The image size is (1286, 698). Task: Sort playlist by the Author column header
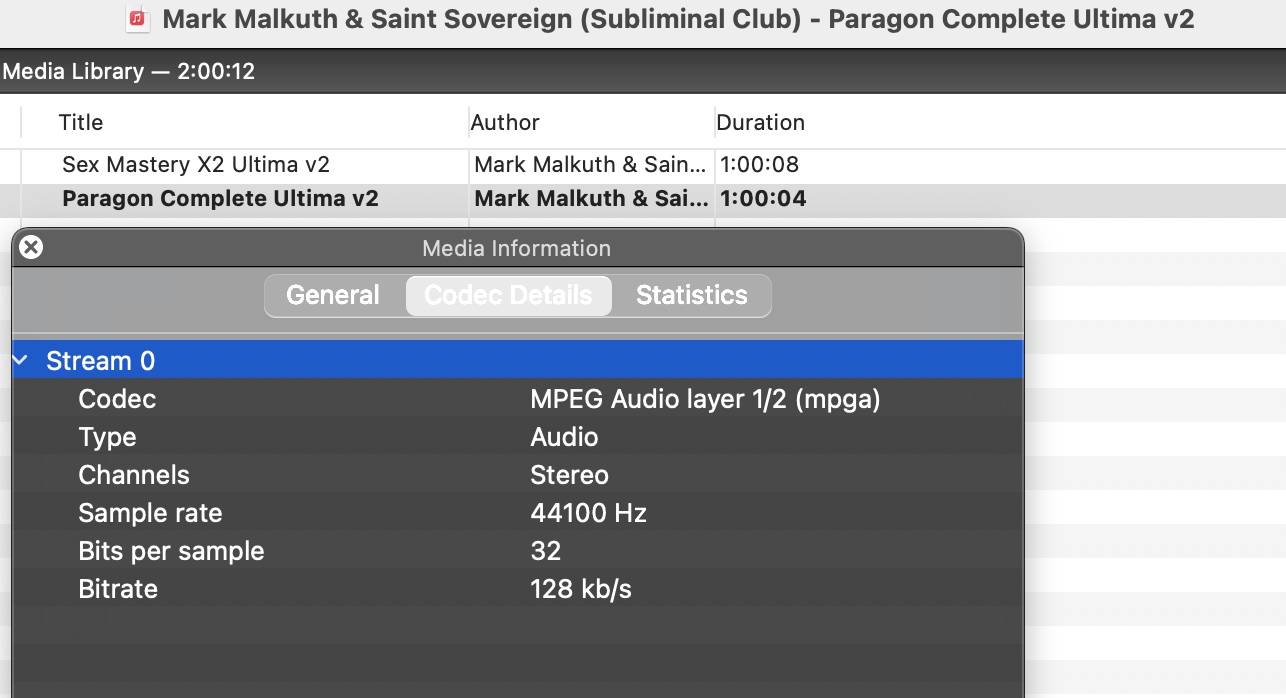click(505, 123)
